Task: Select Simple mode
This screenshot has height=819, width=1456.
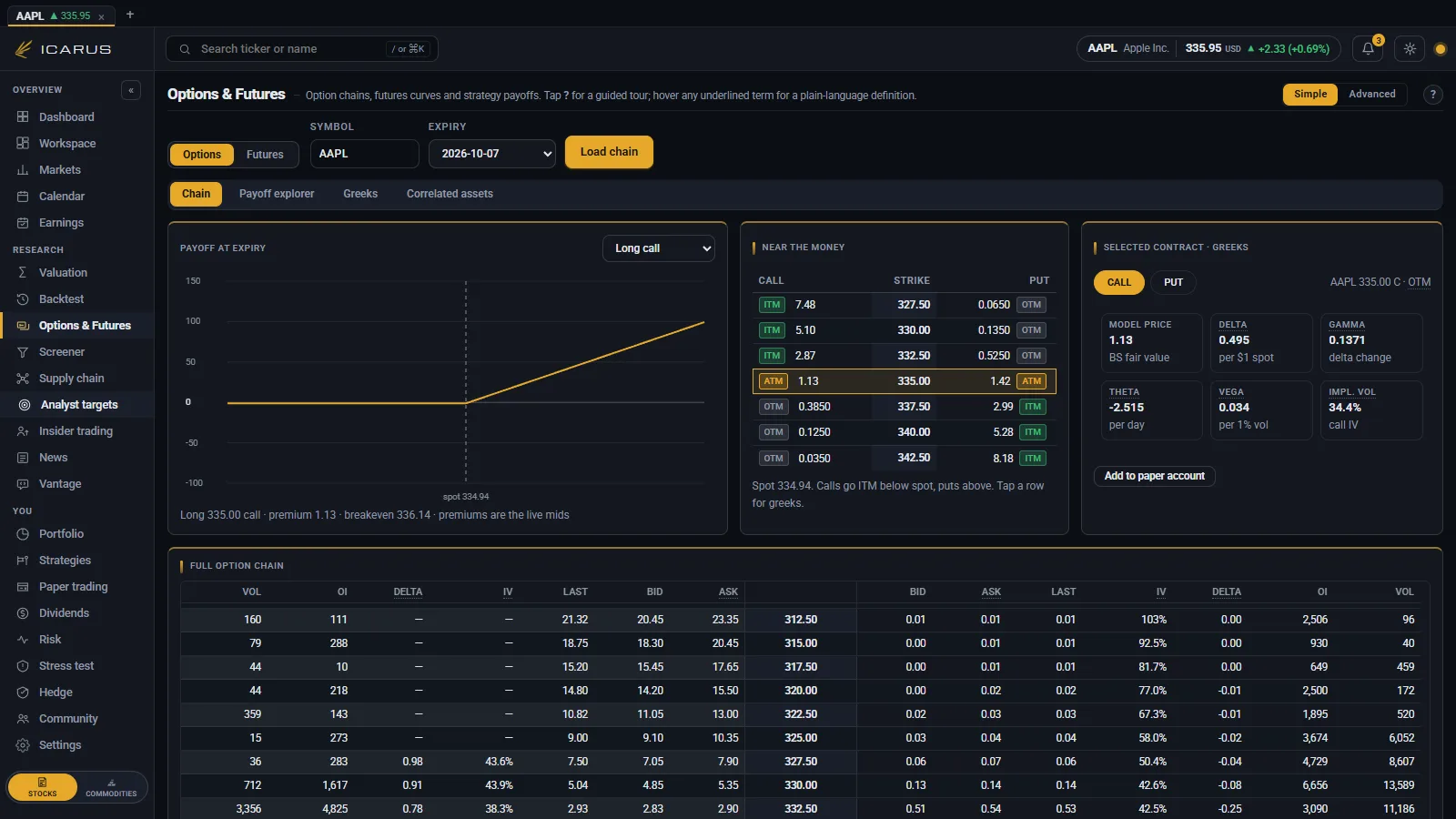Action: click(x=1310, y=95)
